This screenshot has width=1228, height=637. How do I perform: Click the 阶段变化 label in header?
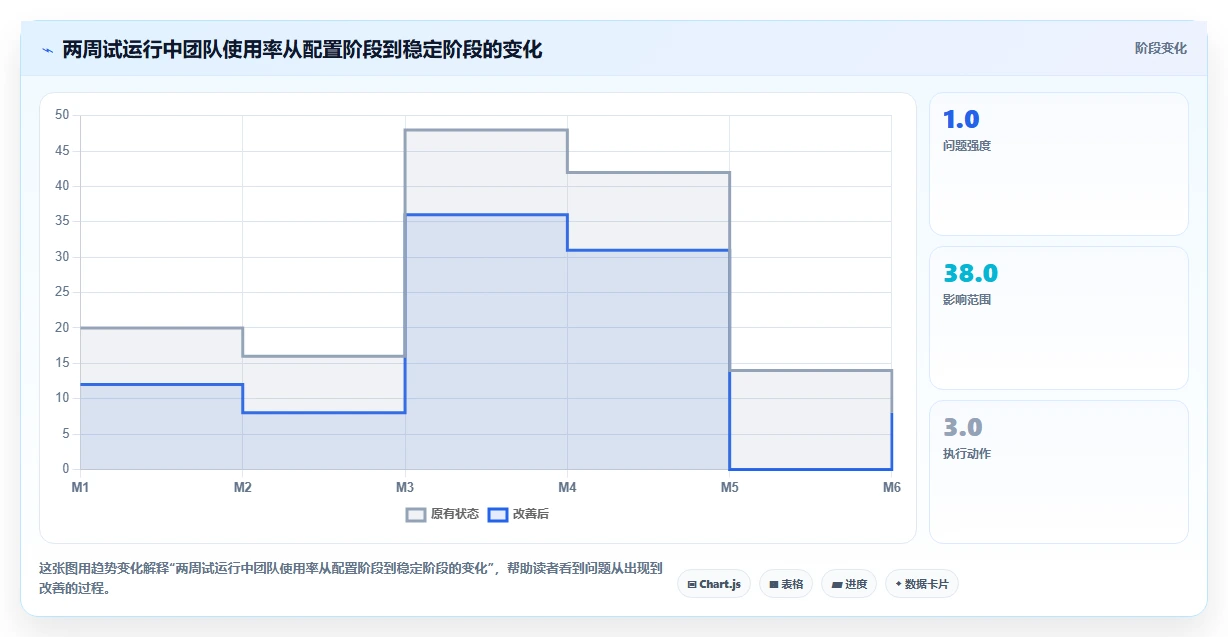pos(1161,48)
